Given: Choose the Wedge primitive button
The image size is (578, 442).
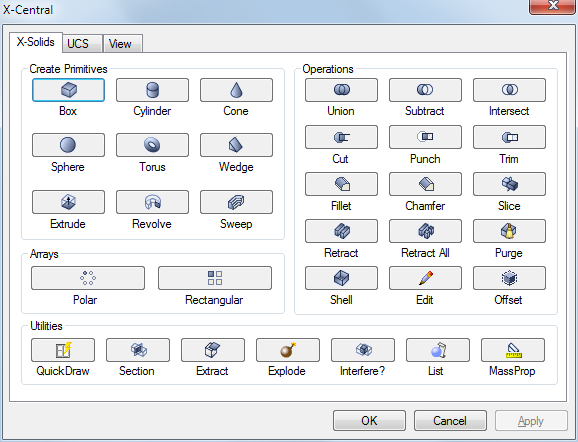Looking at the screenshot, I should pos(236,145).
